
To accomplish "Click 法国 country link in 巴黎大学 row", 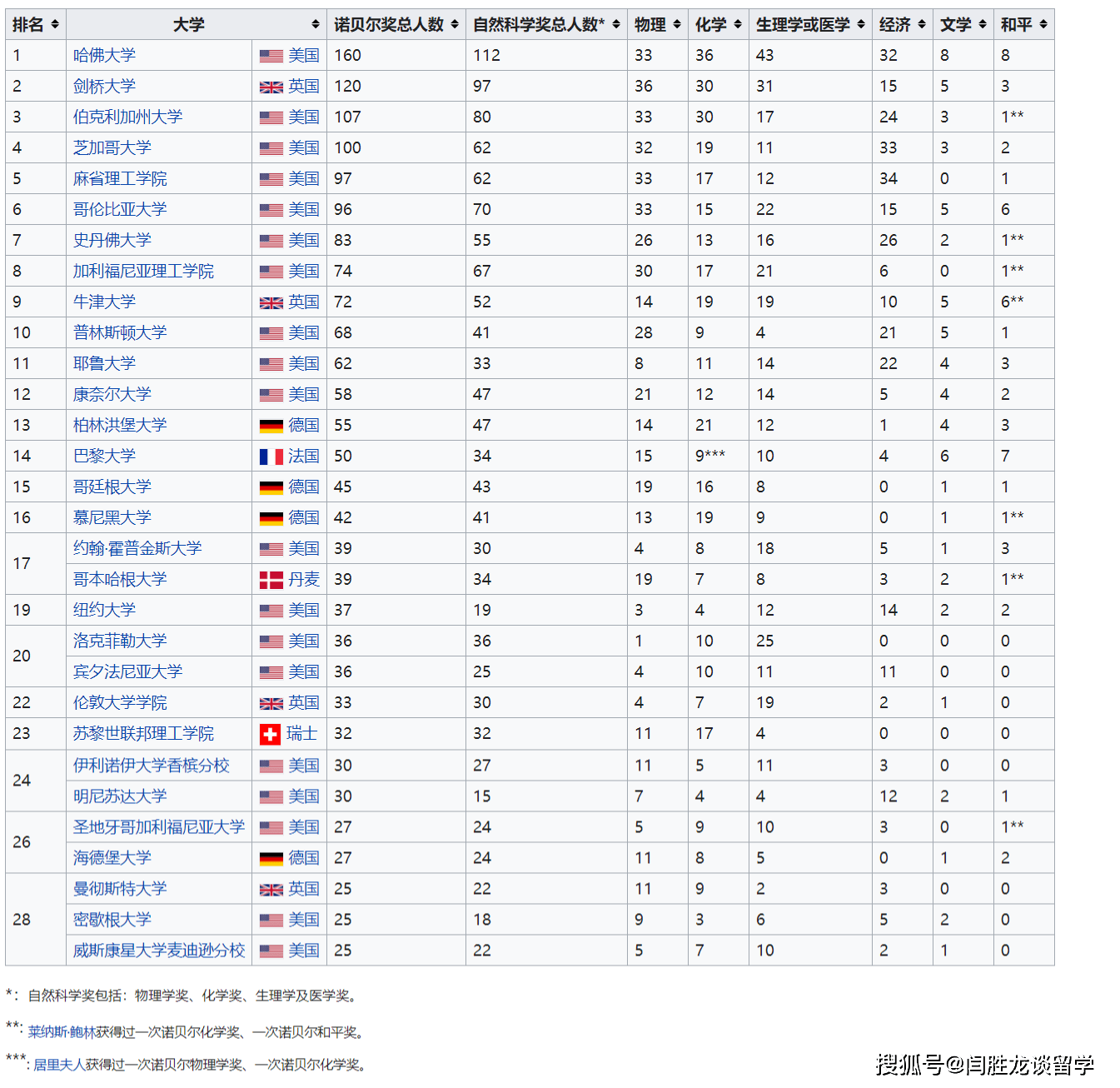I will [304, 456].
